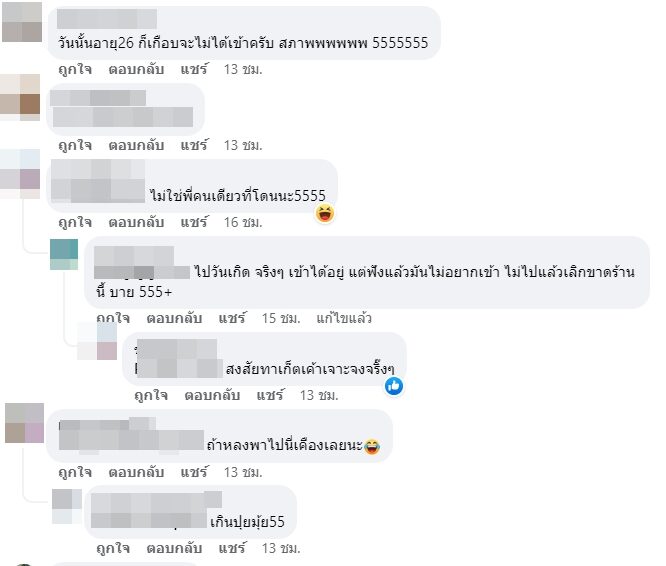Click the 16 ชม. timestamp link
The height and width of the screenshot is (566, 666).
pyautogui.click(x=243, y=222)
